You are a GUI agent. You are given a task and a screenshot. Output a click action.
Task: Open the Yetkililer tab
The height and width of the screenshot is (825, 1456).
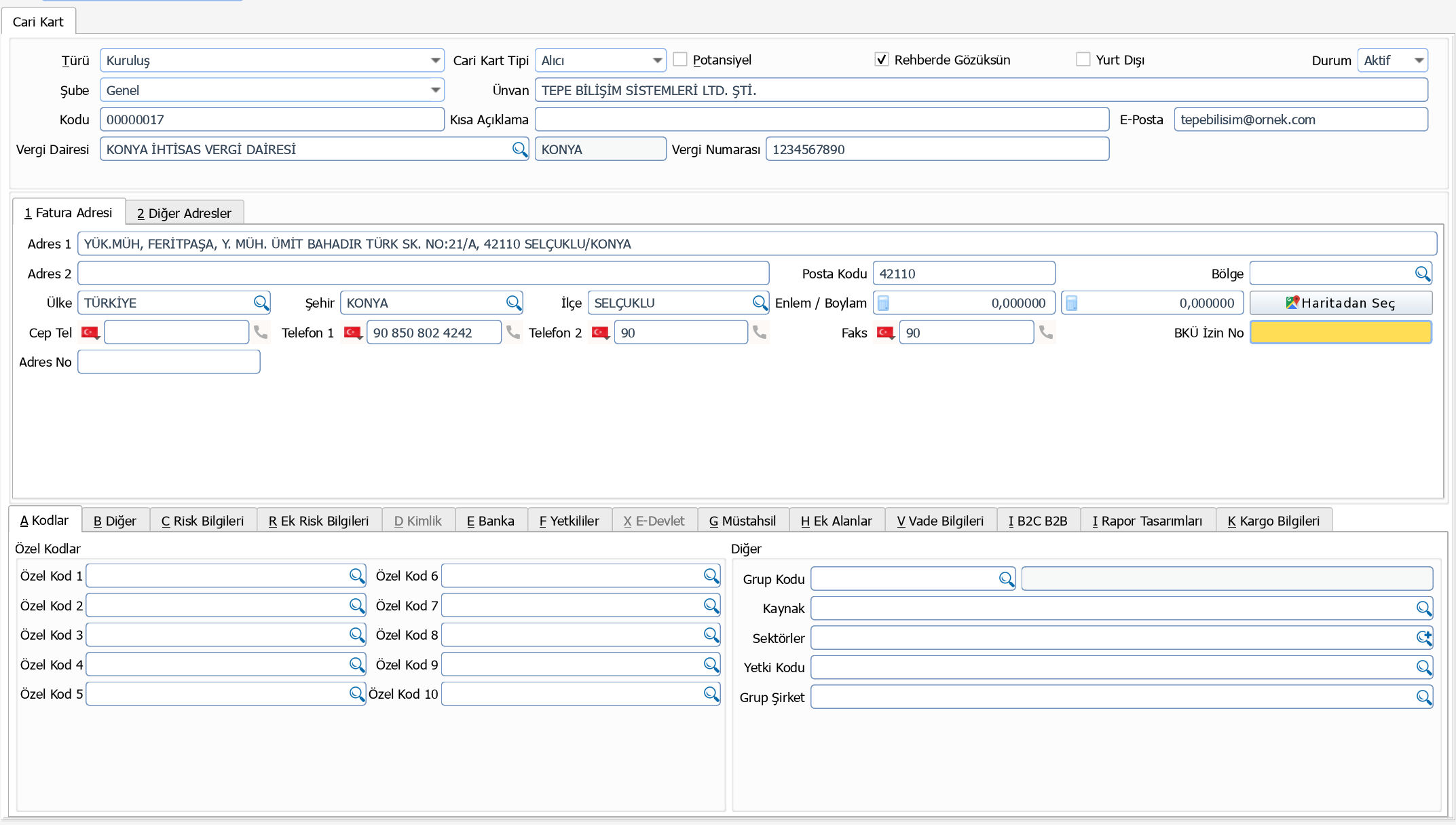tap(570, 521)
